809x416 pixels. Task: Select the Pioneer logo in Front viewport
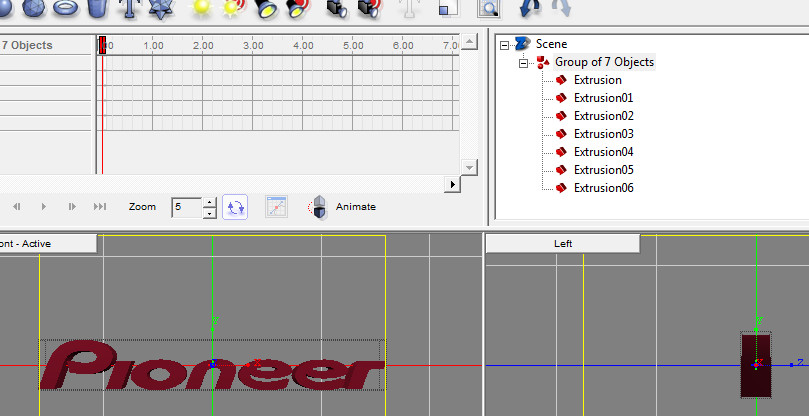(213, 364)
